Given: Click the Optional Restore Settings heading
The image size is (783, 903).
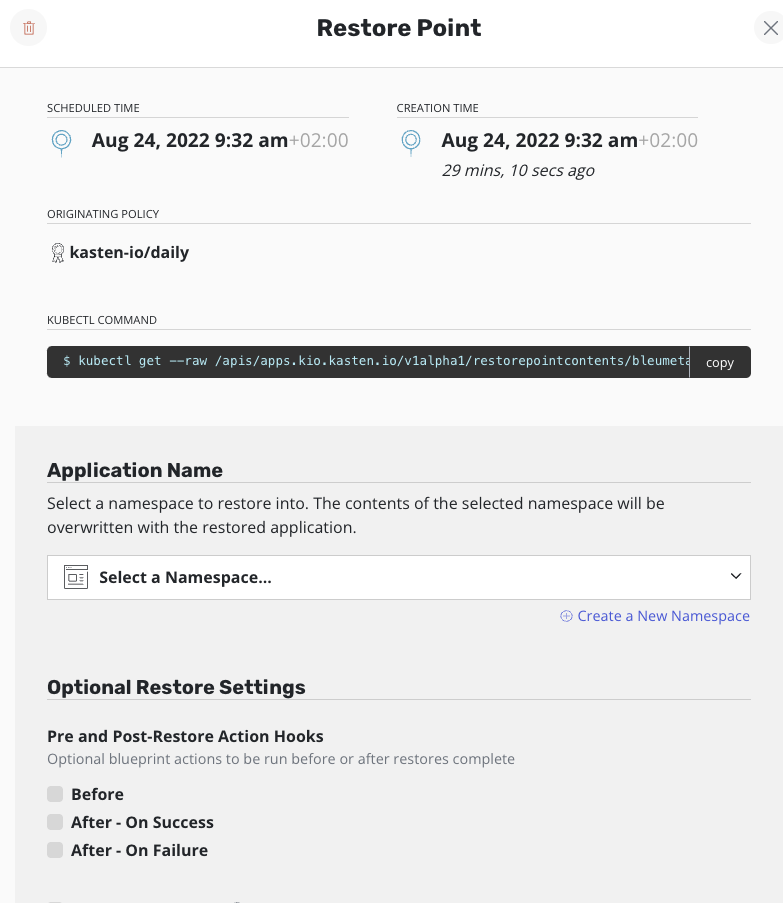Looking at the screenshot, I should point(176,687).
